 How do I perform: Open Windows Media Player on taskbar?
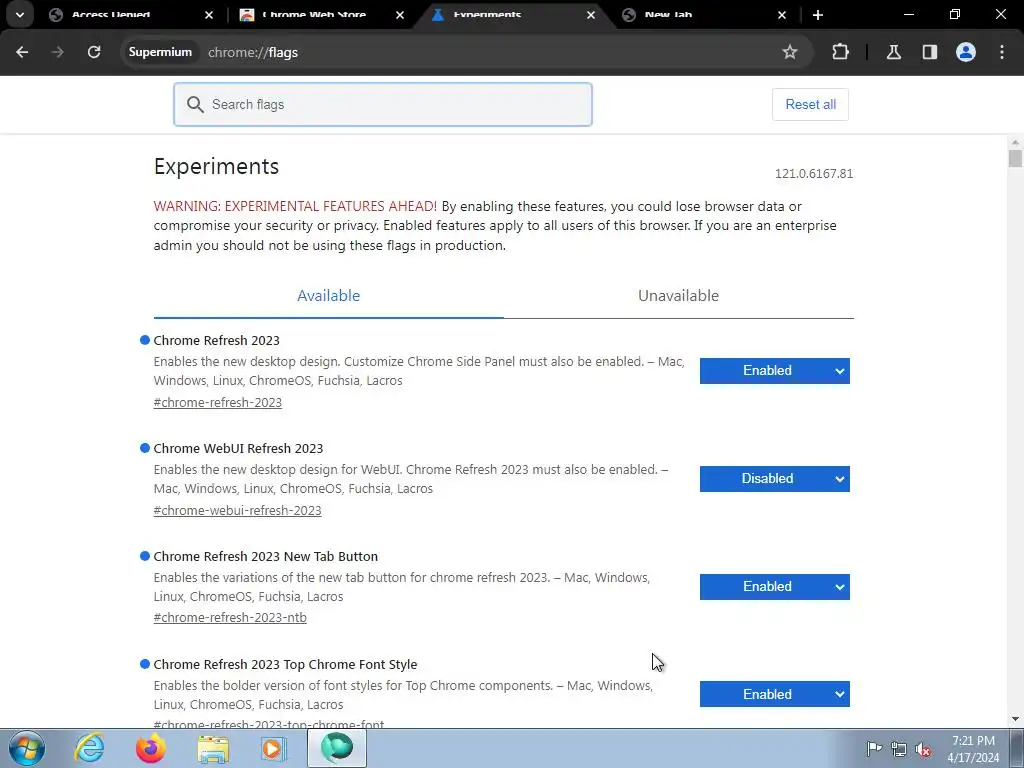(274, 748)
